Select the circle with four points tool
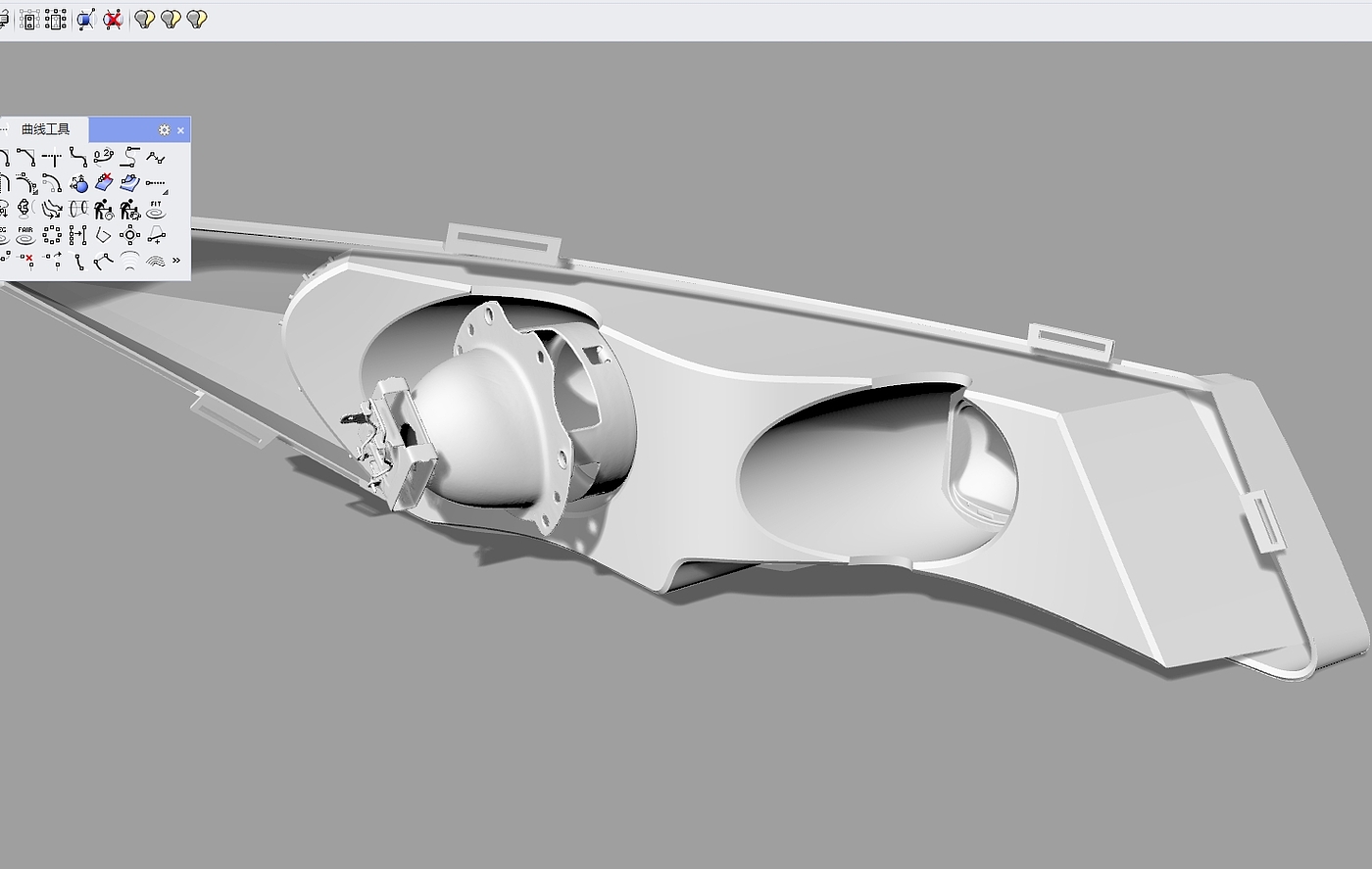The image size is (1372, 869). (x=130, y=235)
